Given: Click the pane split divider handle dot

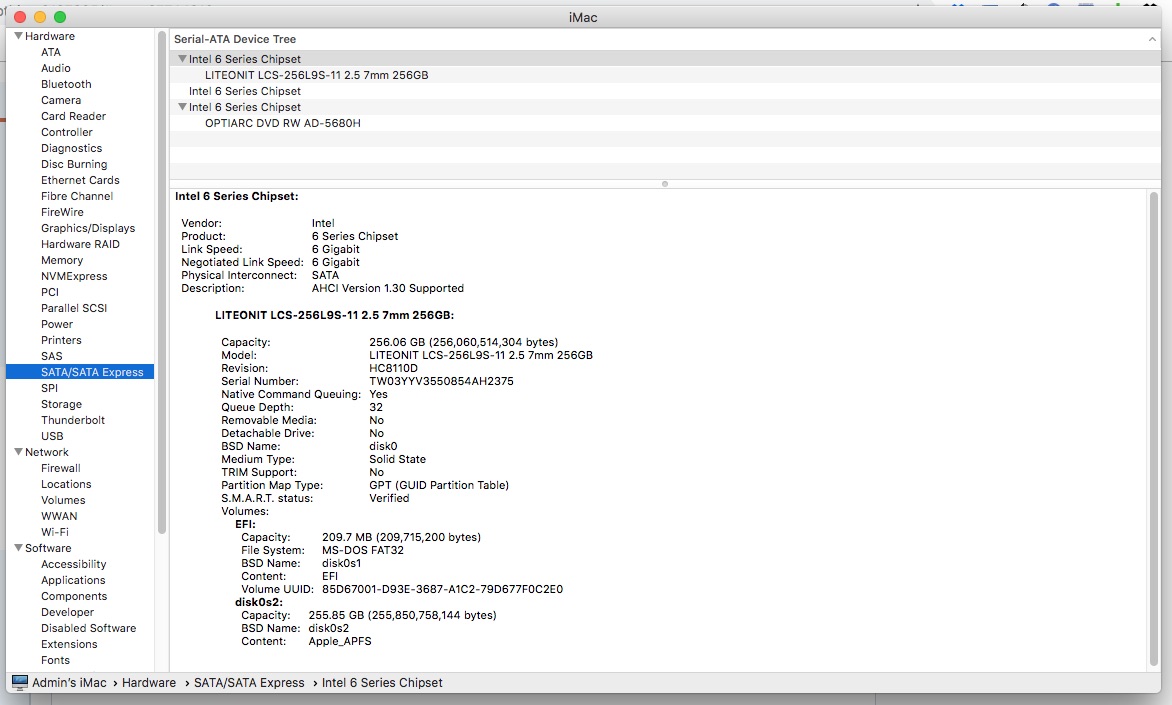Looking at the screenshot, I should (664, 184).
